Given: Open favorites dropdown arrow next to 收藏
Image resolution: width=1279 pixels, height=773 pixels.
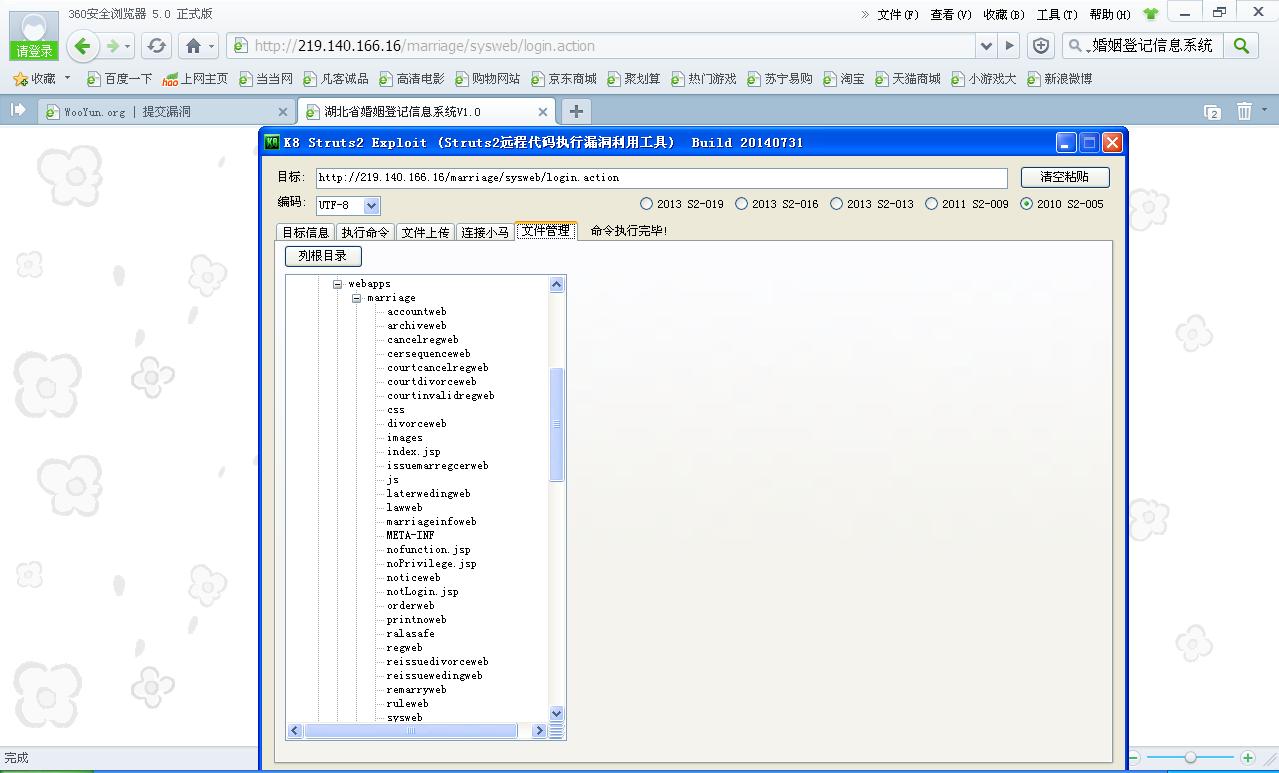Looking at the screenshot, I should [x=67, y=78].
